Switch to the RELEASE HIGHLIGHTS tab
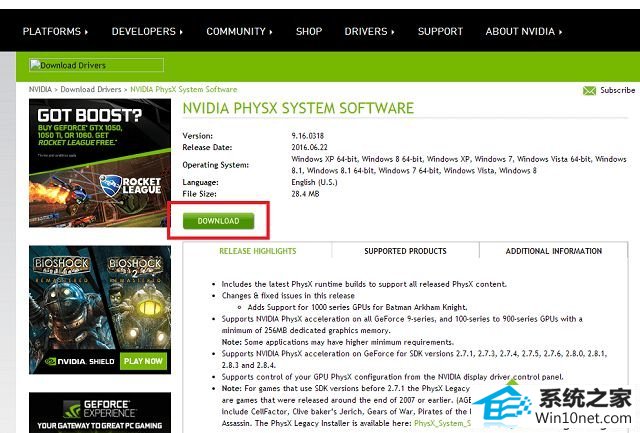Image resolution: width=640 pixels, height=433 pixels. click(258, 251)
